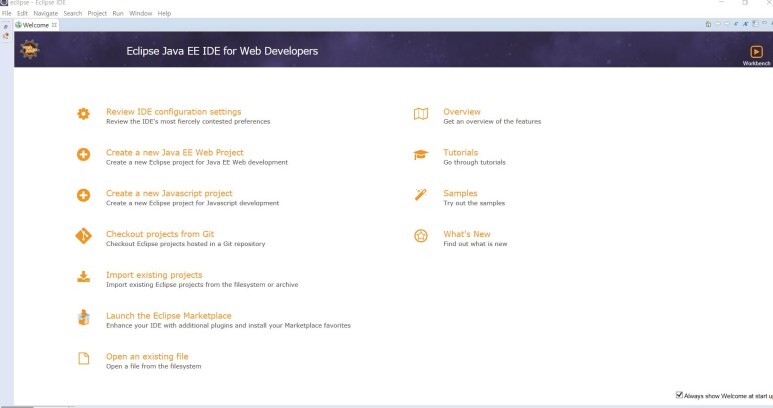Click the Navigate back arrow in Welcome toolbar
The image size is (773, 408).
[718, 24]
